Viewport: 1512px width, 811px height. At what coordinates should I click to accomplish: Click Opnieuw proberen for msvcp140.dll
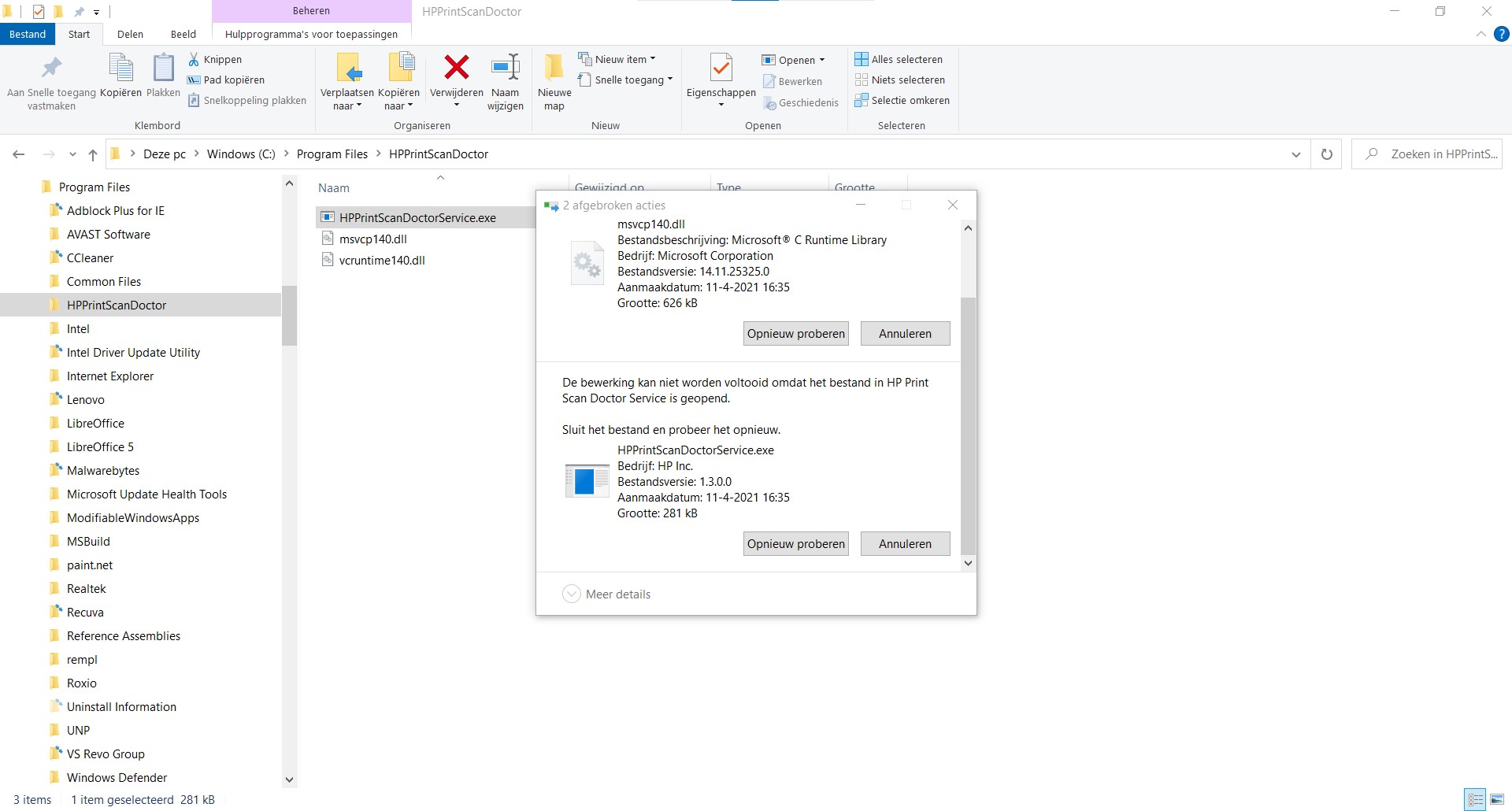click(796, 333)
